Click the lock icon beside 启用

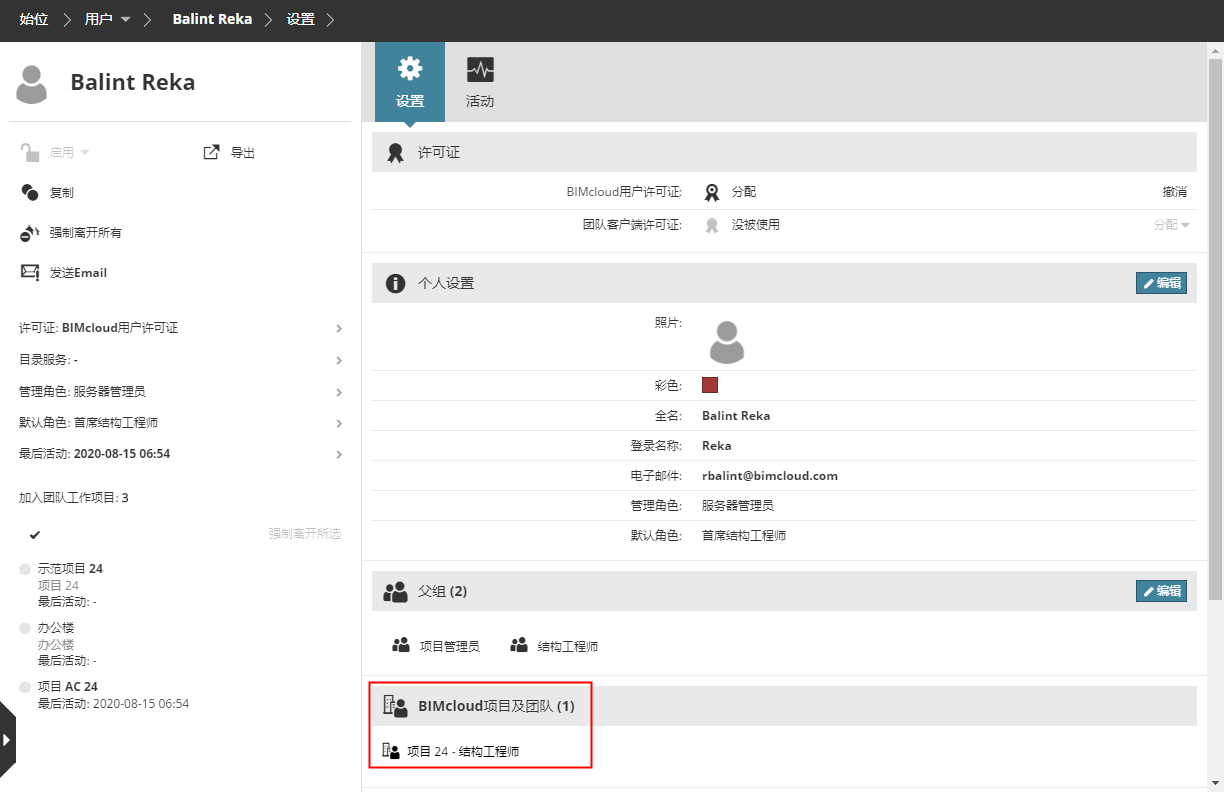(x=30, y=152)
